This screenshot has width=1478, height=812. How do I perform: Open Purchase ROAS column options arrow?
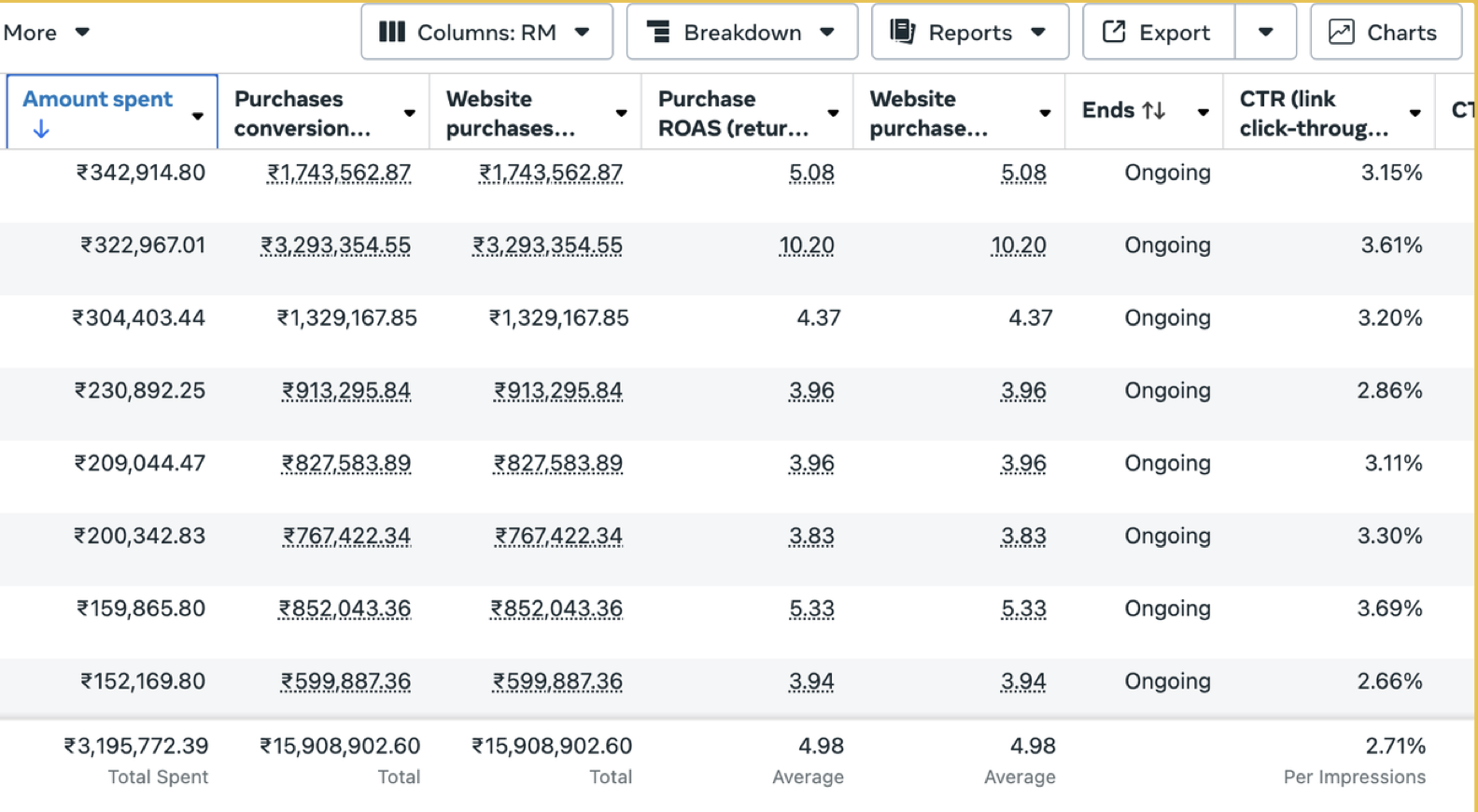834,113
